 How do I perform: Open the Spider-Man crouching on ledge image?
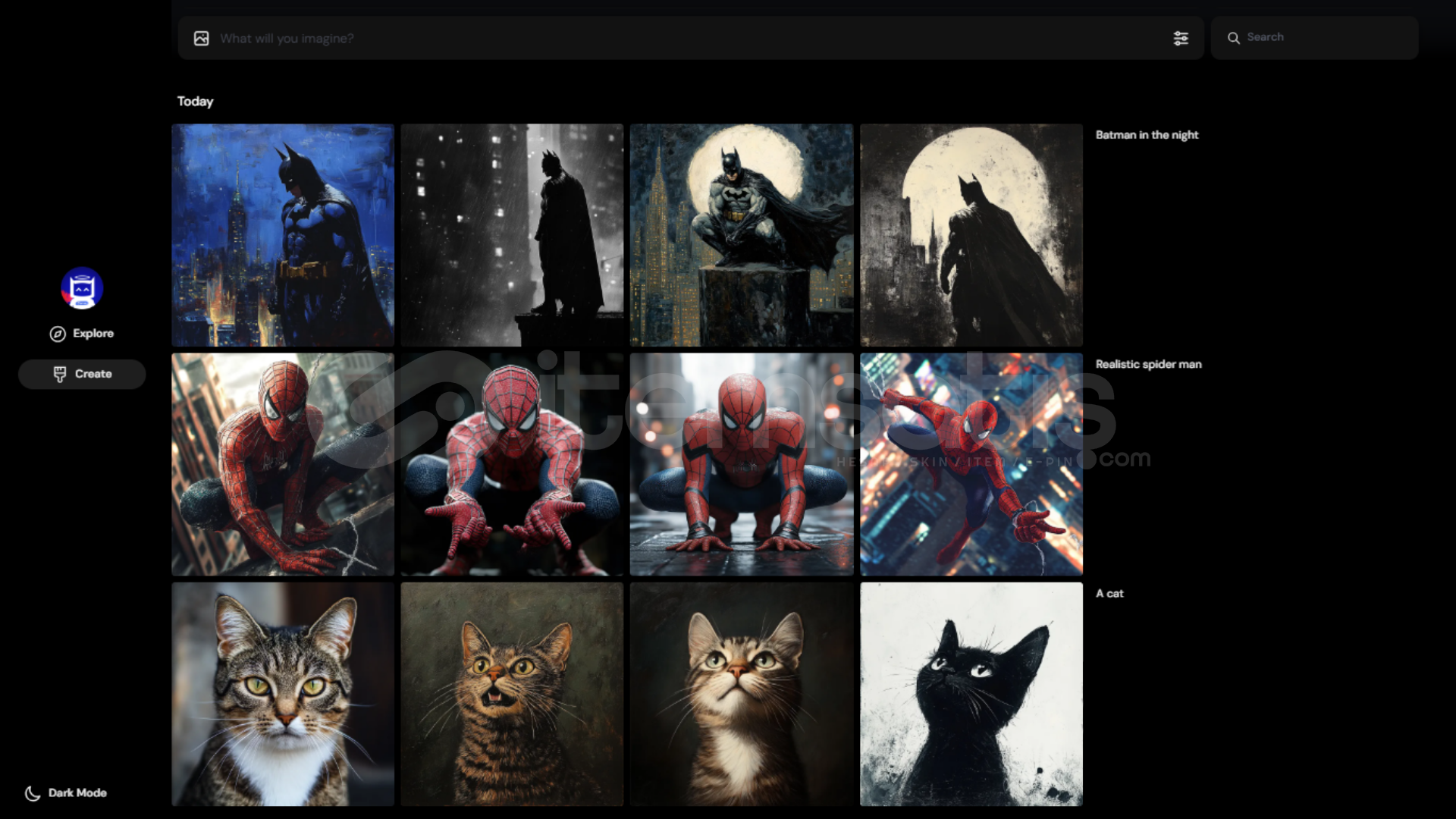[x=283, y=464]
